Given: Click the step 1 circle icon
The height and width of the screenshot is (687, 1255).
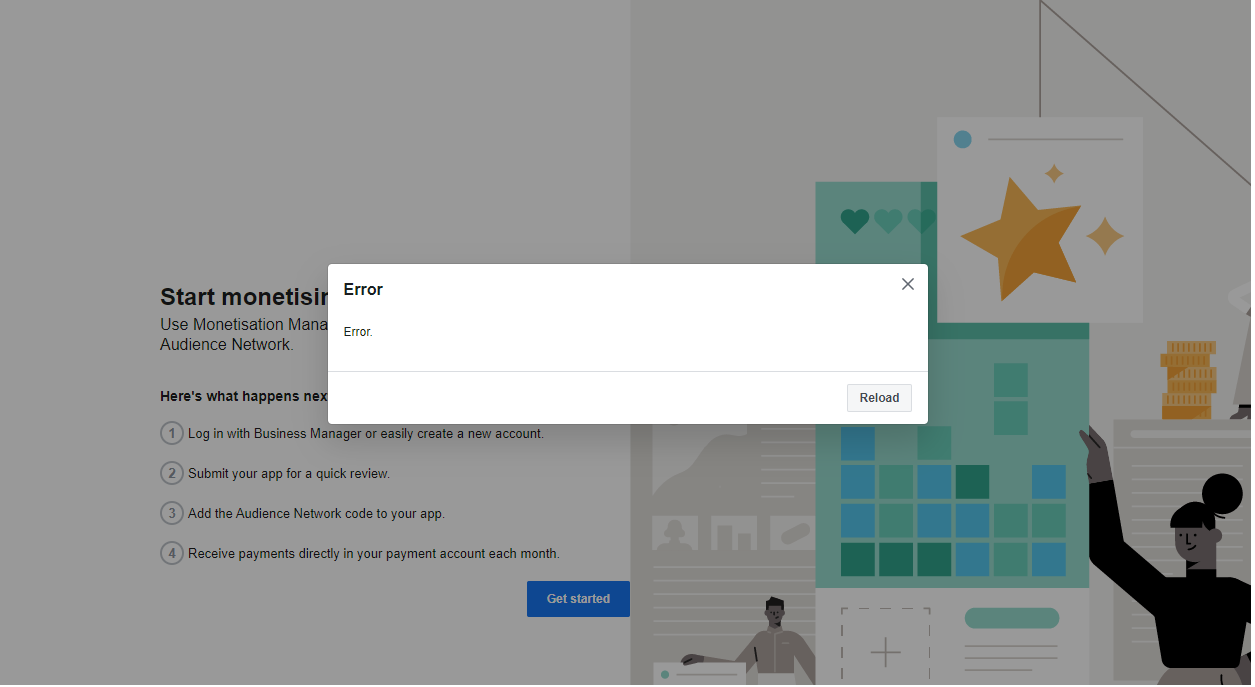Looking at the screenshot, I should (x=172, y=434).
